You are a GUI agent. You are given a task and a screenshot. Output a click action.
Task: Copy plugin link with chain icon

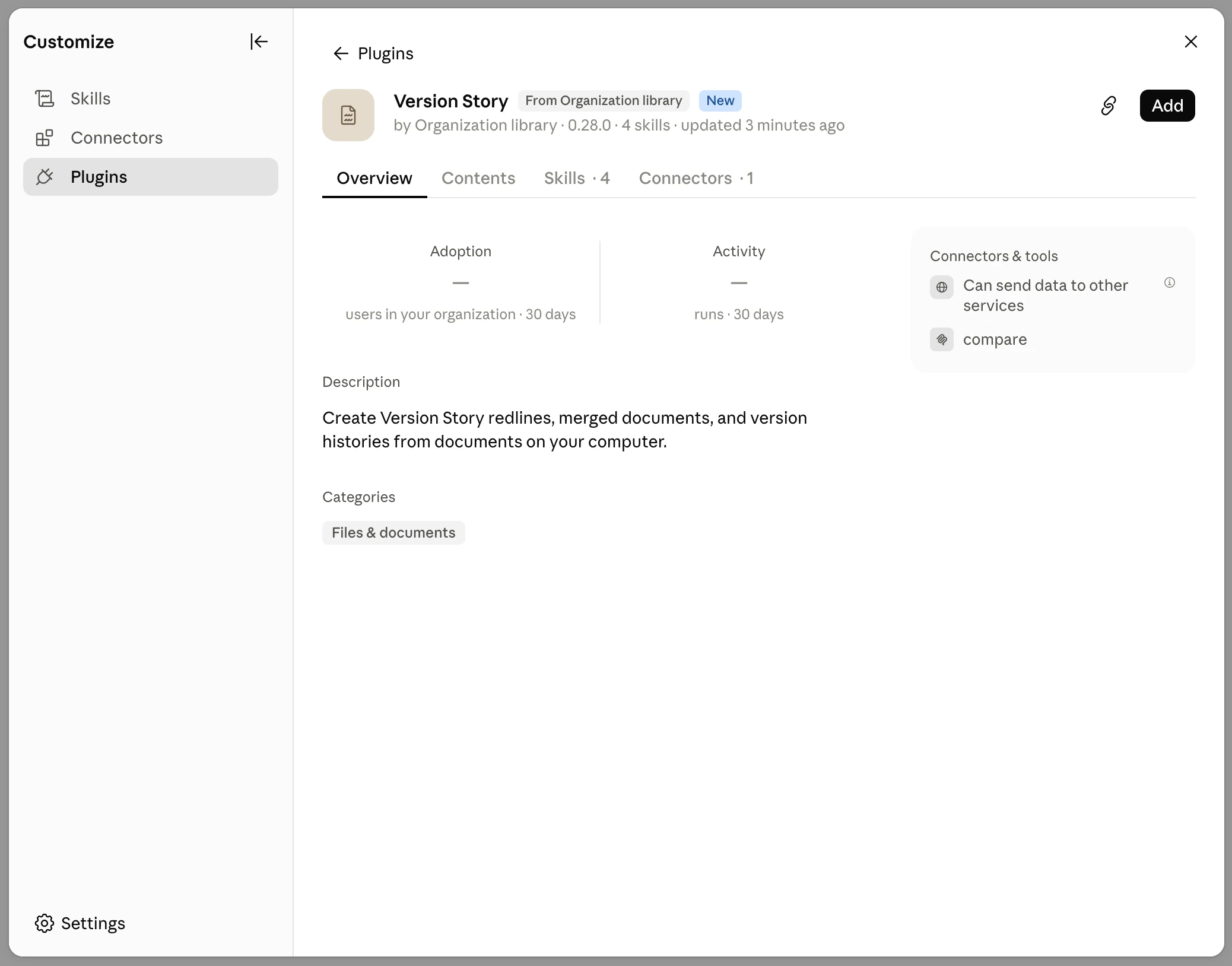[1109, 106]
